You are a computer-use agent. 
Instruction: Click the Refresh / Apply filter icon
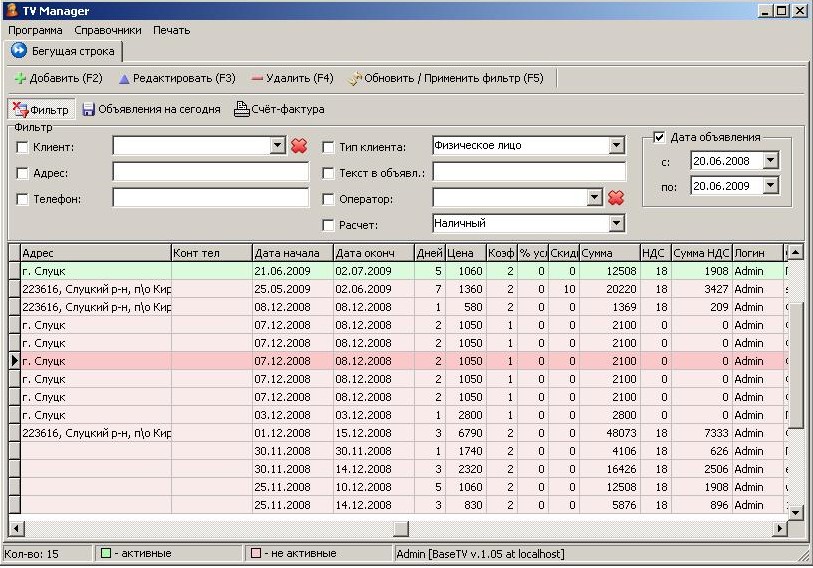coord(355,79)
